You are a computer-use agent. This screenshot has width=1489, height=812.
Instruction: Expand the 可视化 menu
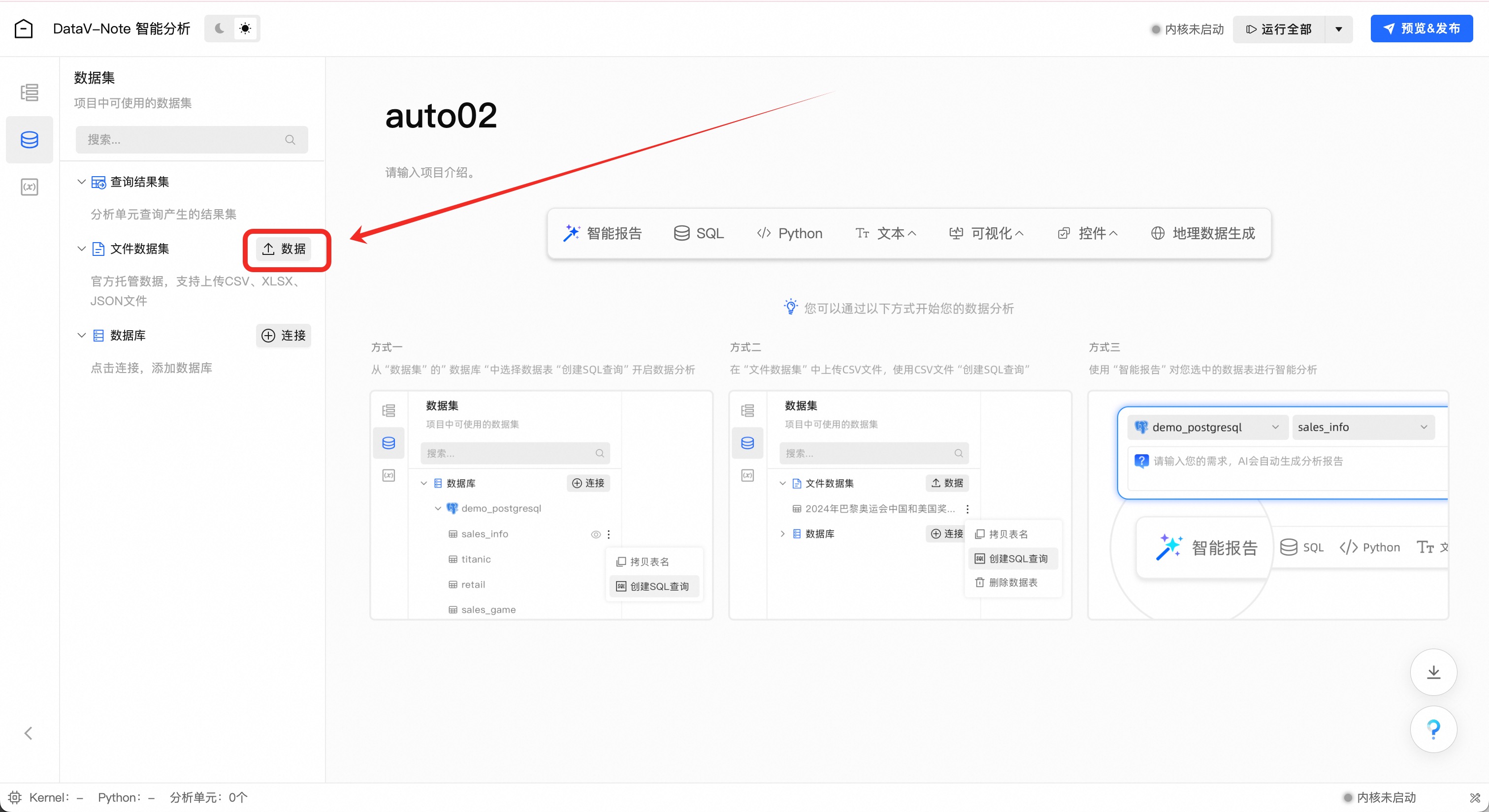986,233
